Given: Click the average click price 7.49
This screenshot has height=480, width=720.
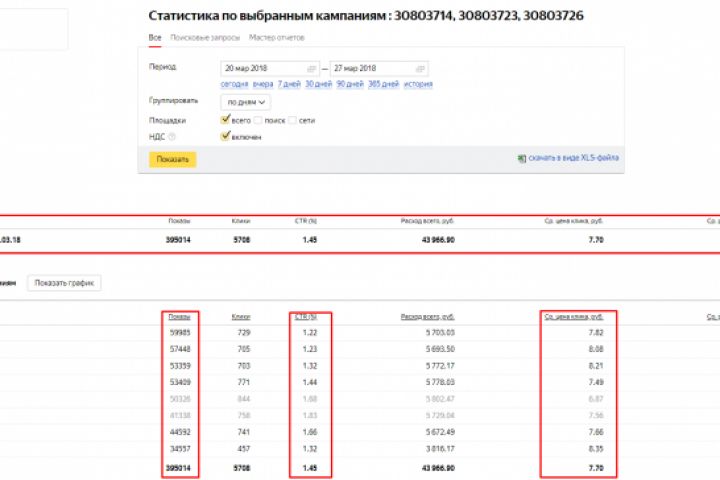Looking at the screenshot, I should [596, 382].
